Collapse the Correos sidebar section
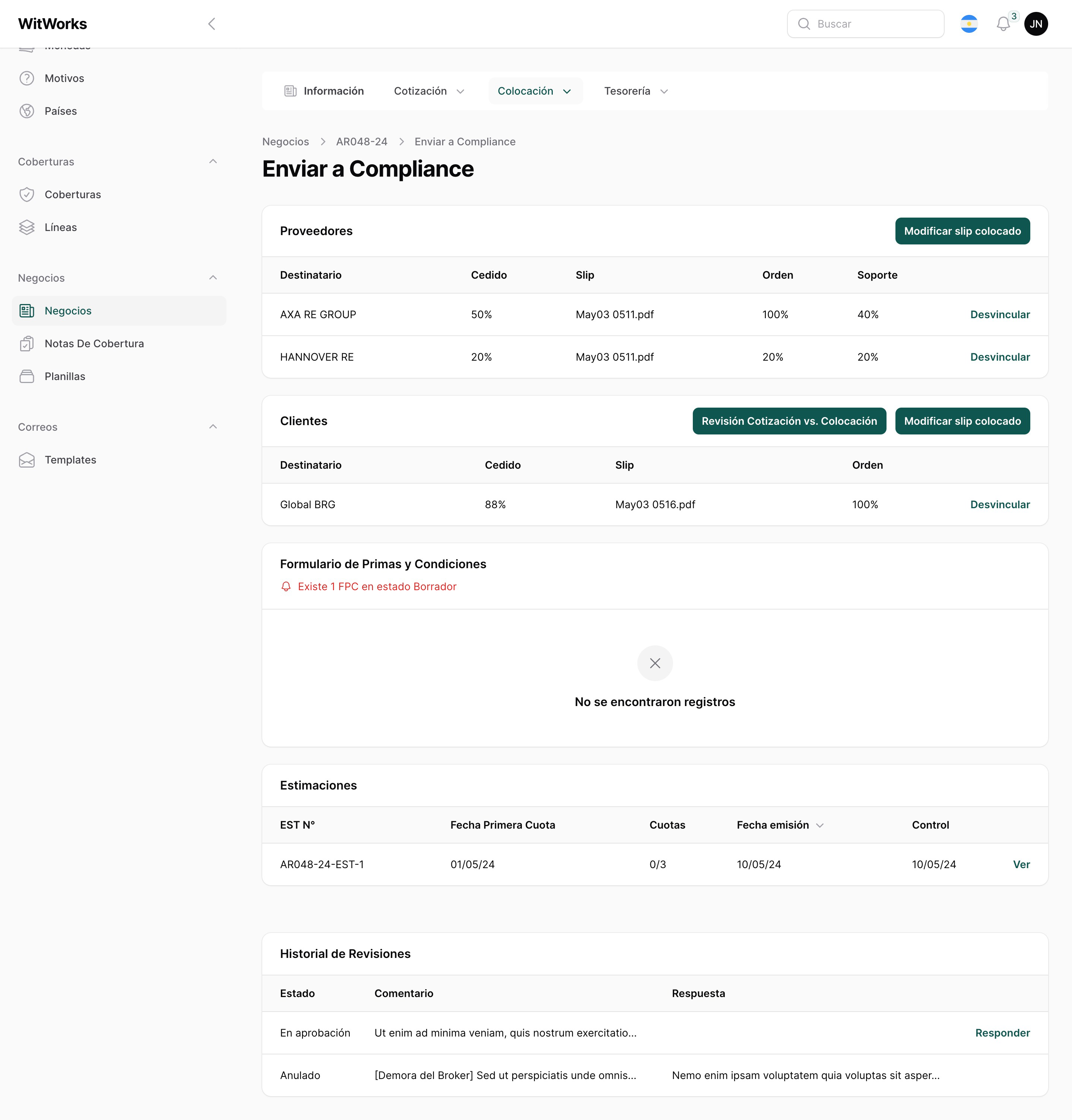Image resolution: width=1072 pixels, height=1120 pixels. pos(213,427)
